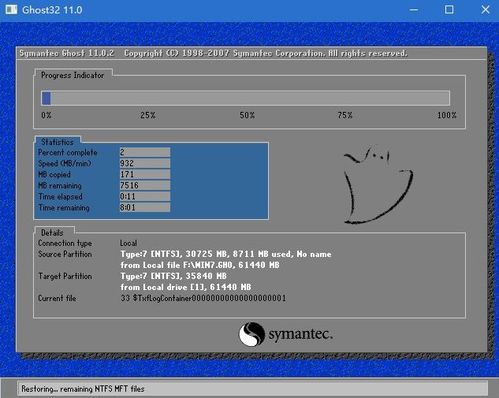Click the Current file label
Viewport: 499px width, 398px height.
(x=57, y=298)
